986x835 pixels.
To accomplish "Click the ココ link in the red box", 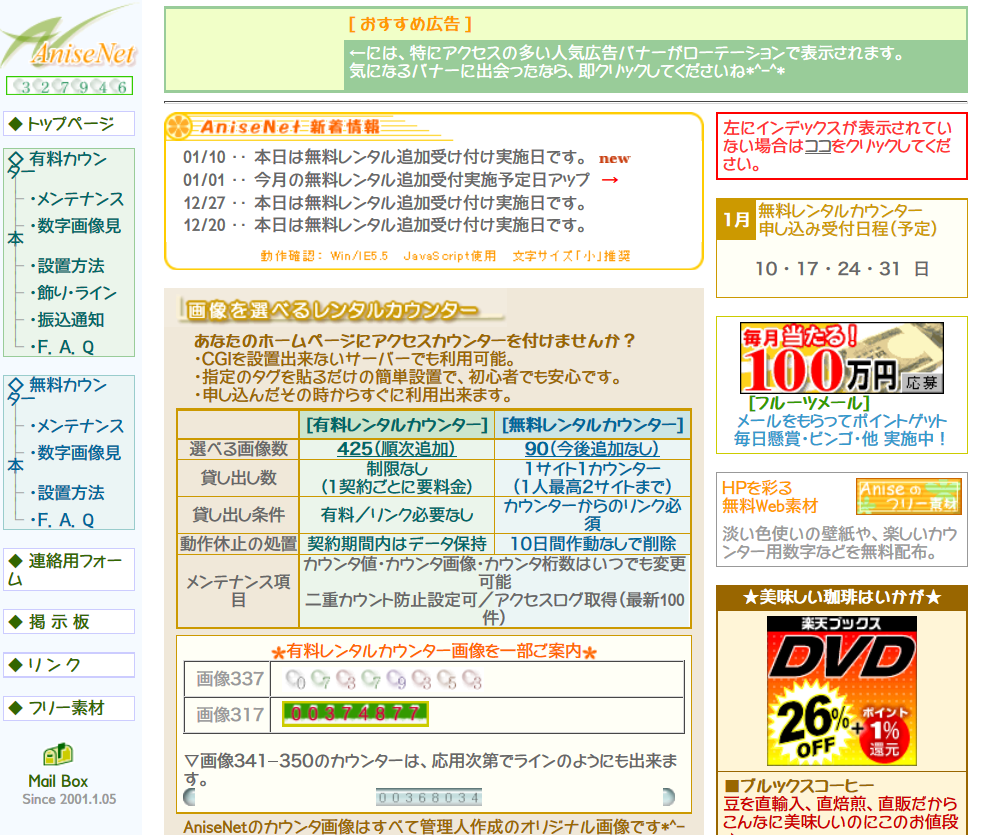I will pos(817,146).
